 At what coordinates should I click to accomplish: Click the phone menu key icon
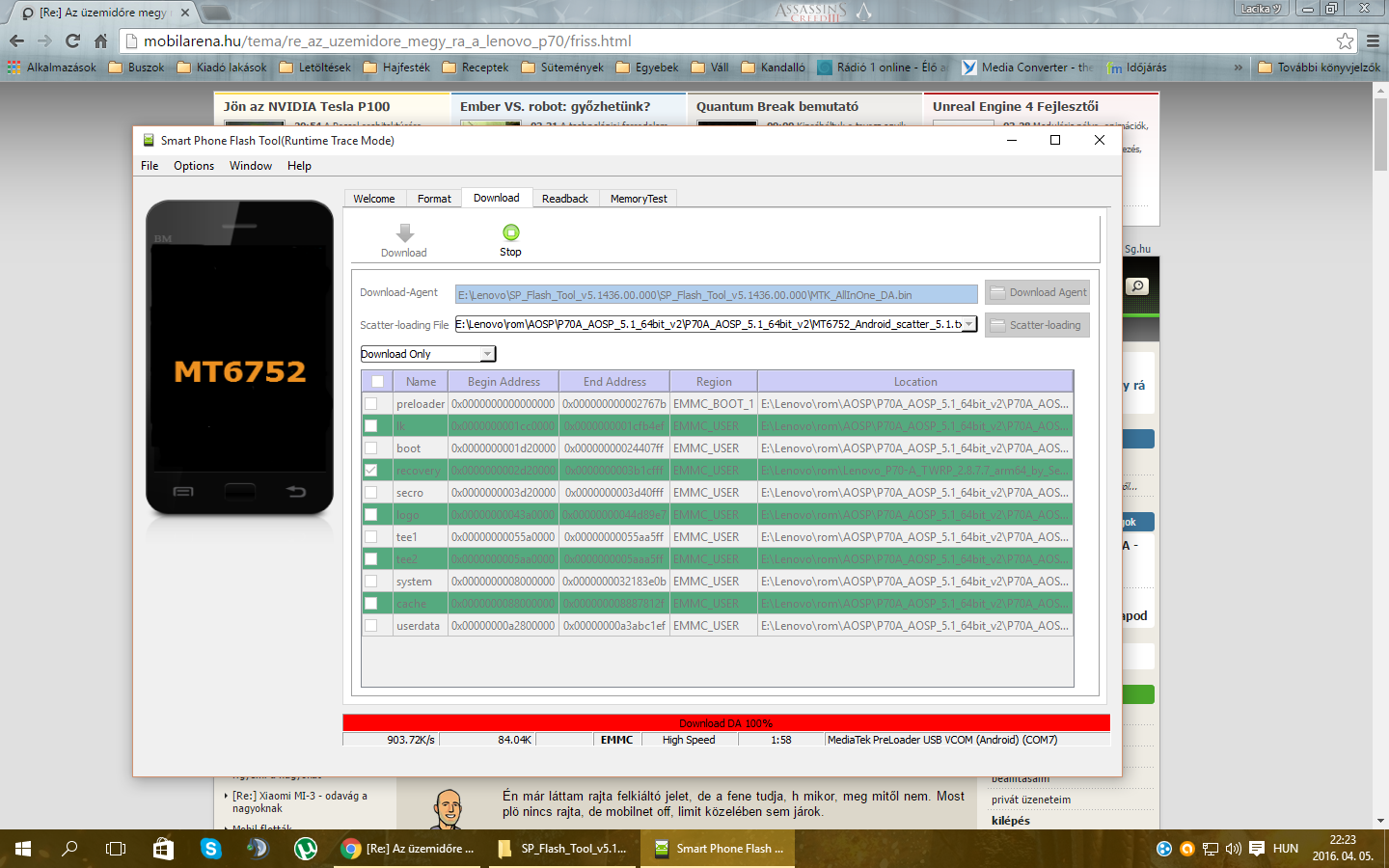click(x=183, y=492)
